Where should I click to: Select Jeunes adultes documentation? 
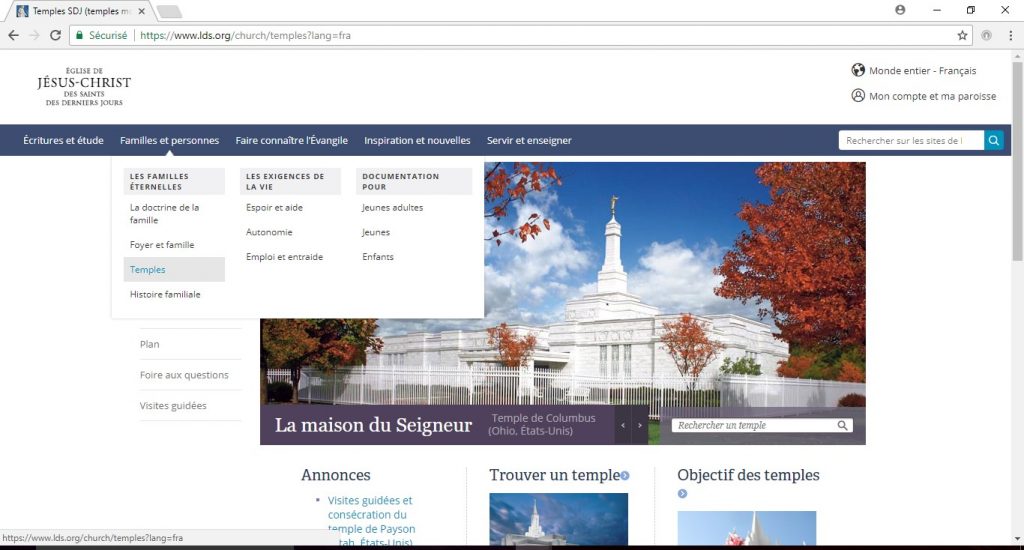click(392, 208)
